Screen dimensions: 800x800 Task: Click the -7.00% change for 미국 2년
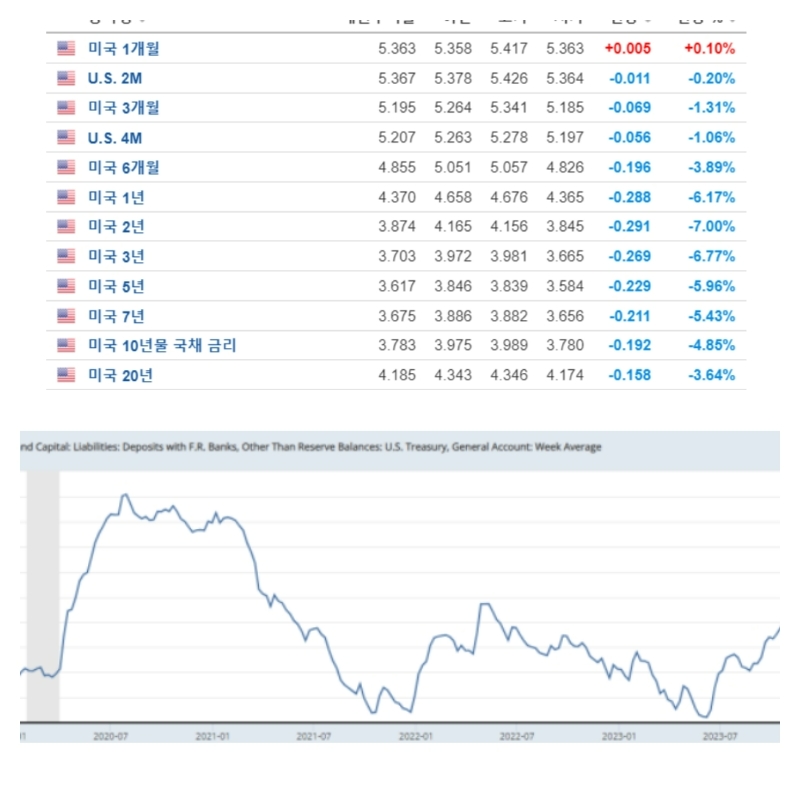pyautogui.click(x=711, y=226)
